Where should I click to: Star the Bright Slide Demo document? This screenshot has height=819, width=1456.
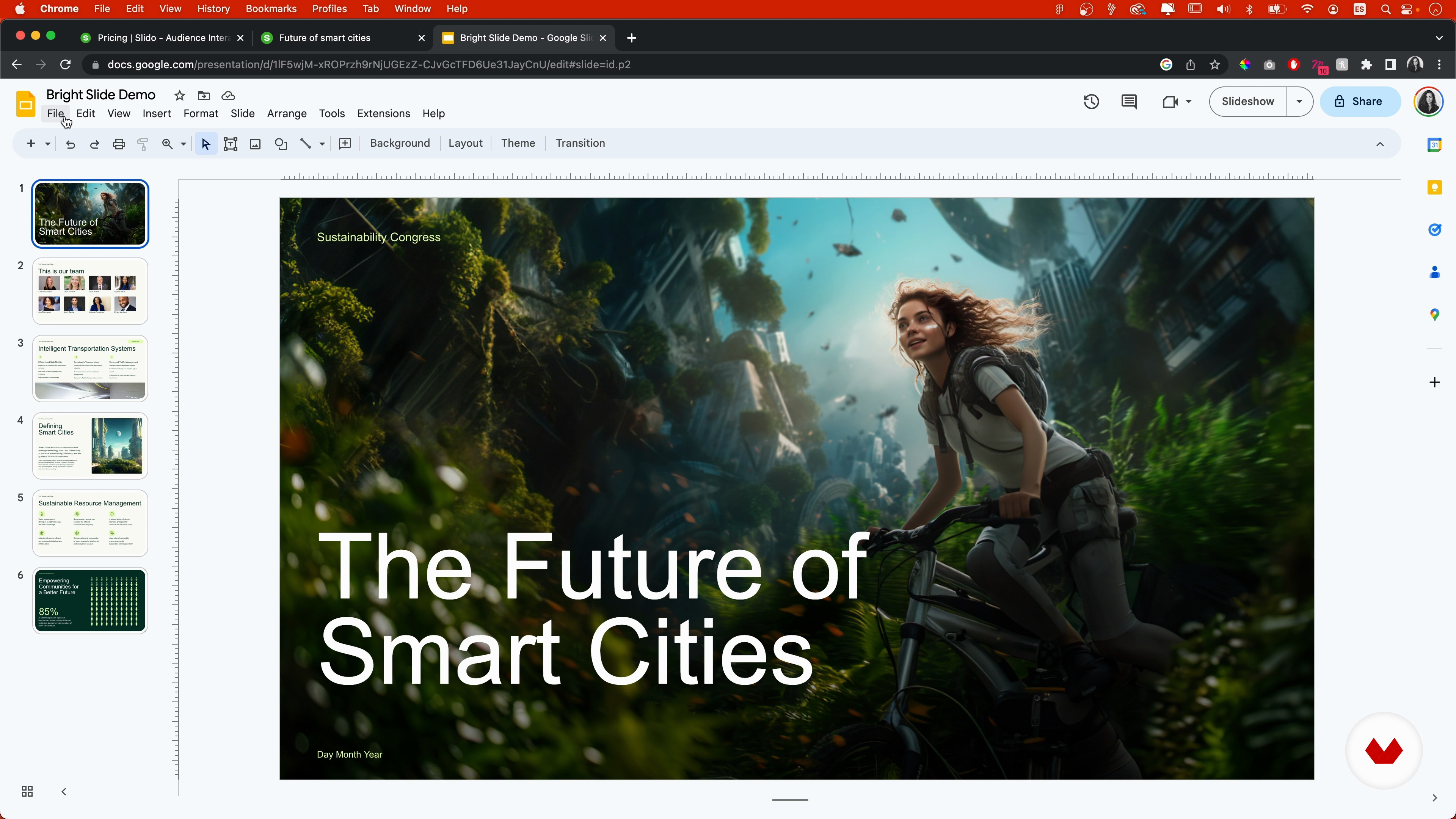179,96
